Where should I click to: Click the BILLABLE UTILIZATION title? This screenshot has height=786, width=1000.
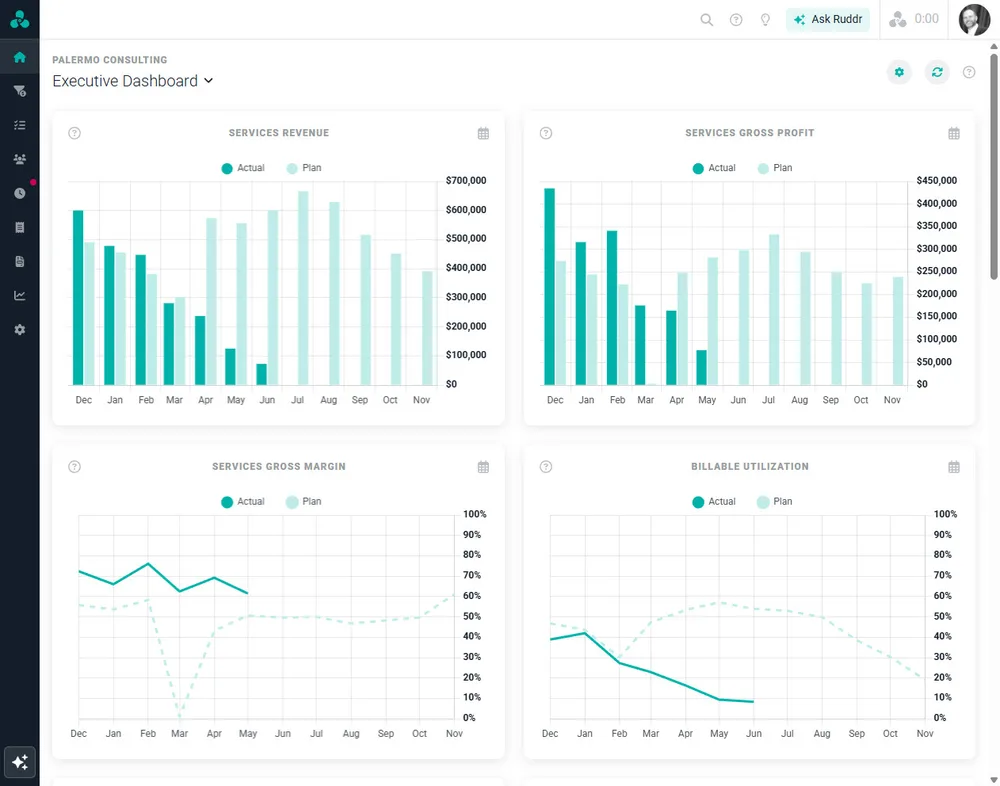pyautogui.click(x=750, y=466)
